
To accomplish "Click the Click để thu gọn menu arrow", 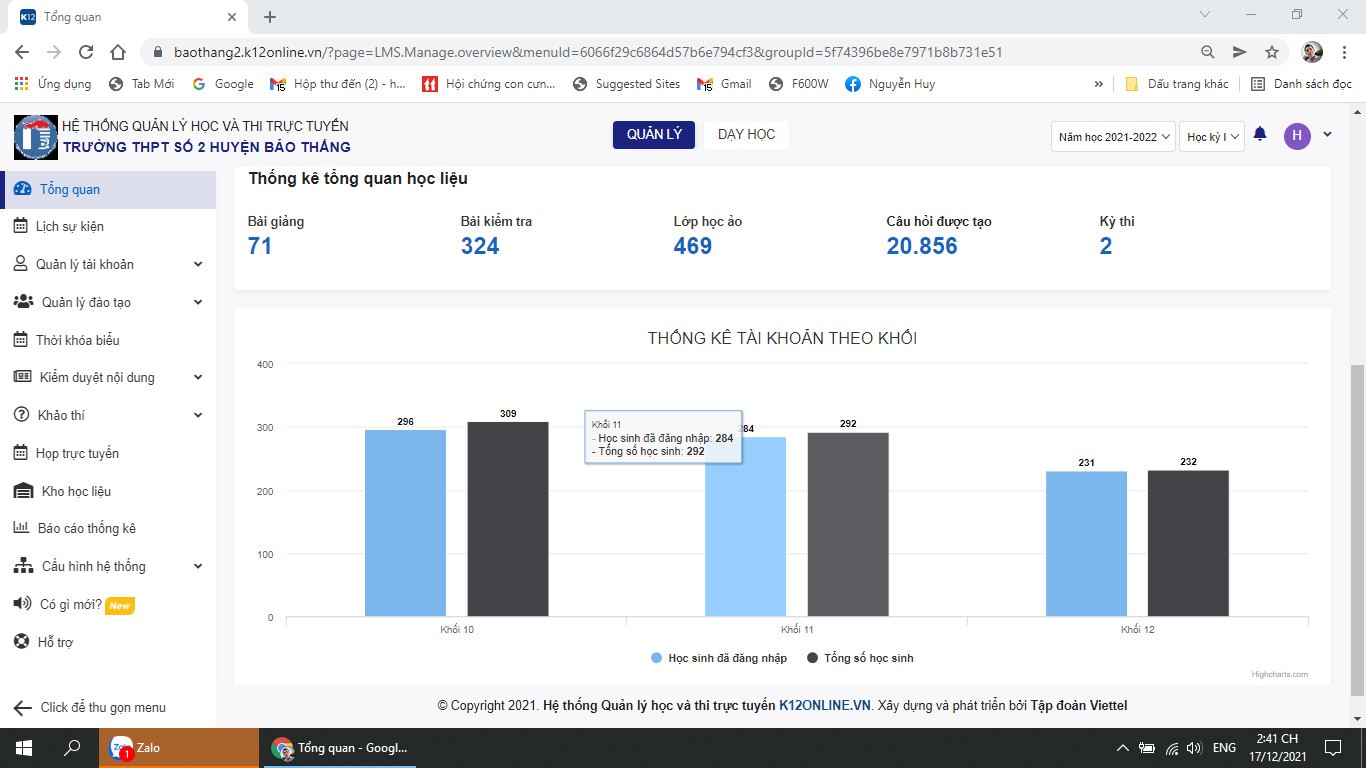I will click(x=22, y=708).
